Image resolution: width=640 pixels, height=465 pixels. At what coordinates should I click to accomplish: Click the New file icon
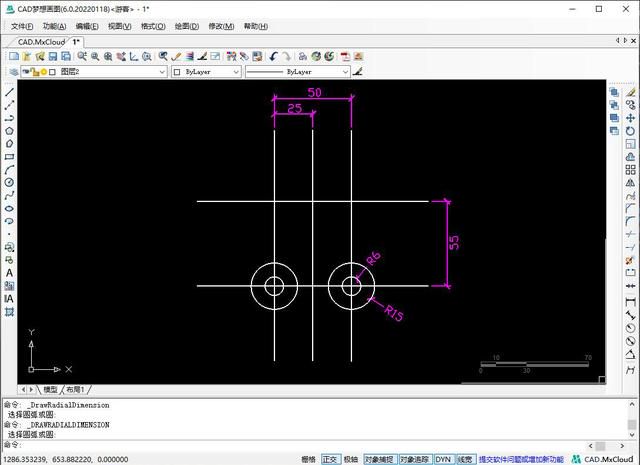14,56
